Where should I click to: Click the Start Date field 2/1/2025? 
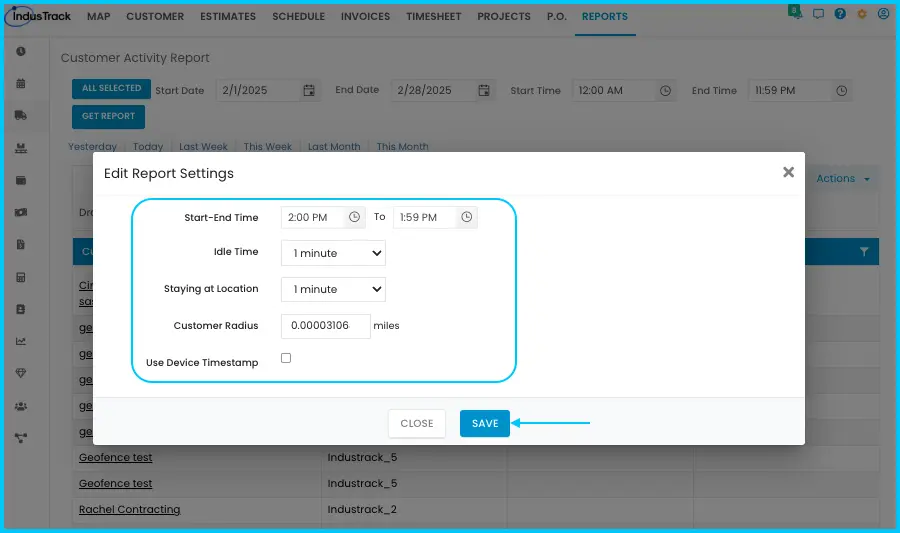(x=258, y=90)
